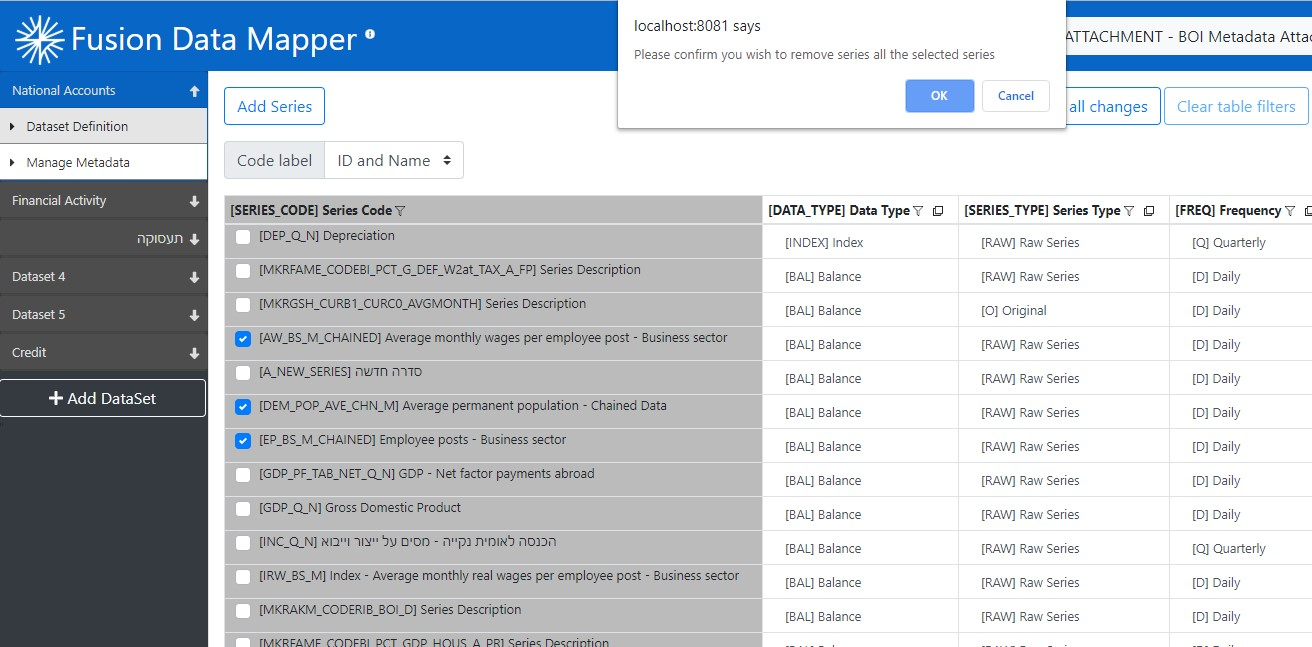This screenshot has height=647, width=1312.
Task: Click the Depreciation cell's Index data type
Action: pyautogui.click(x=824, y=242)
